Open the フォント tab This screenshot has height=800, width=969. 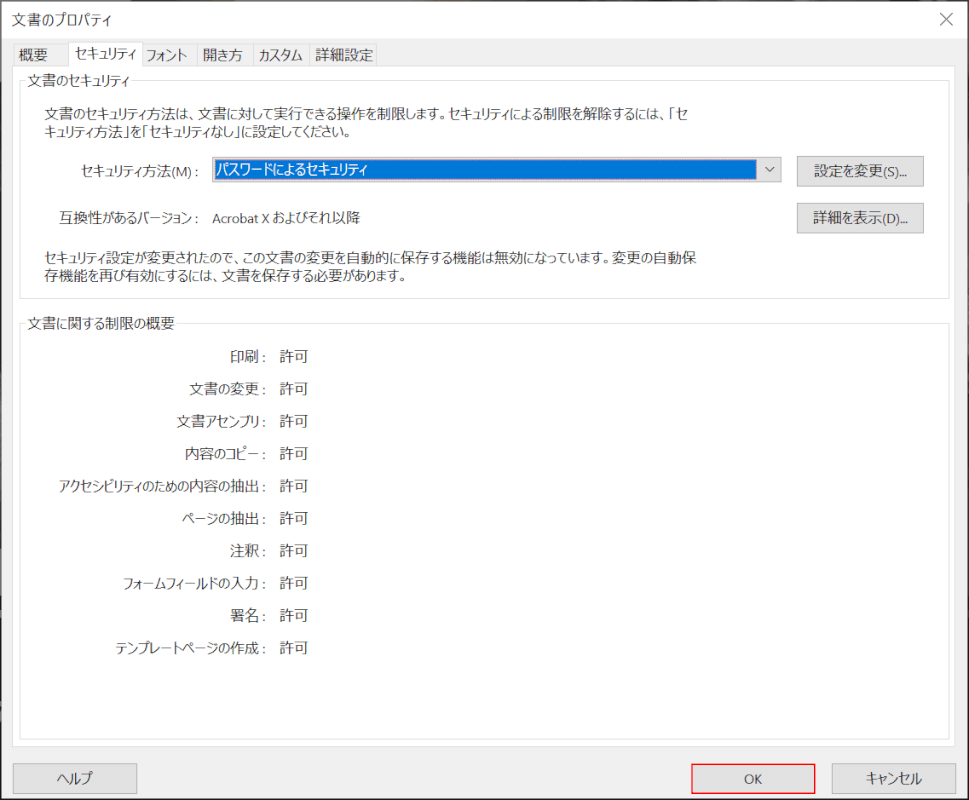(167, 56)
